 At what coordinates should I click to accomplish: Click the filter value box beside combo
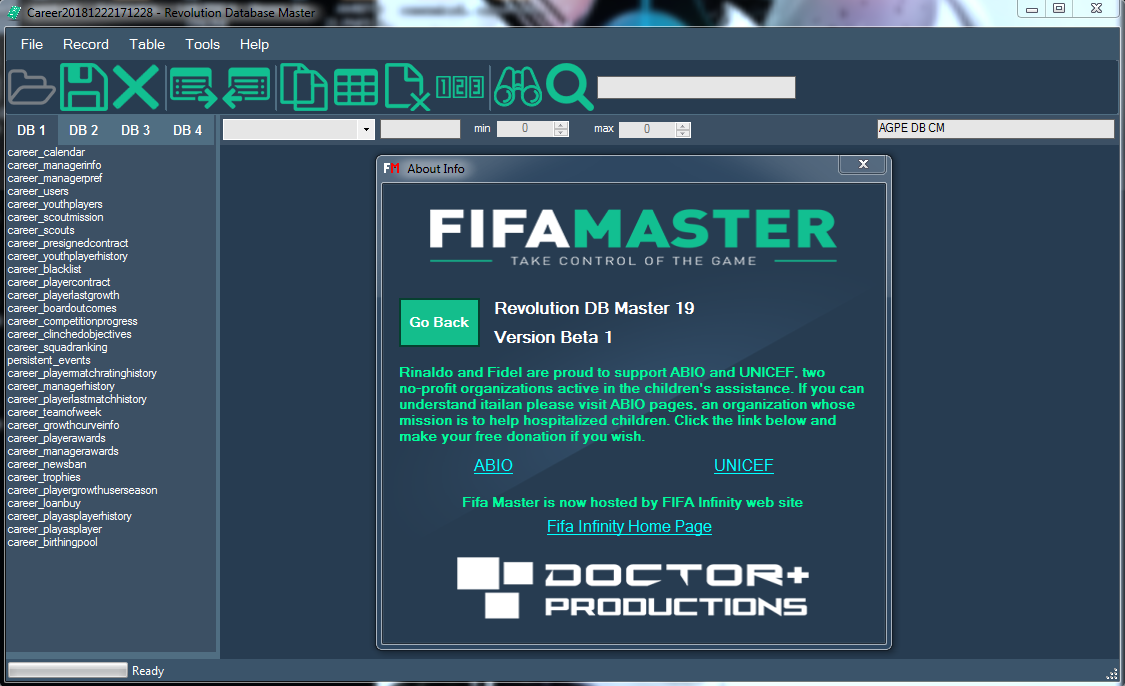420,129
